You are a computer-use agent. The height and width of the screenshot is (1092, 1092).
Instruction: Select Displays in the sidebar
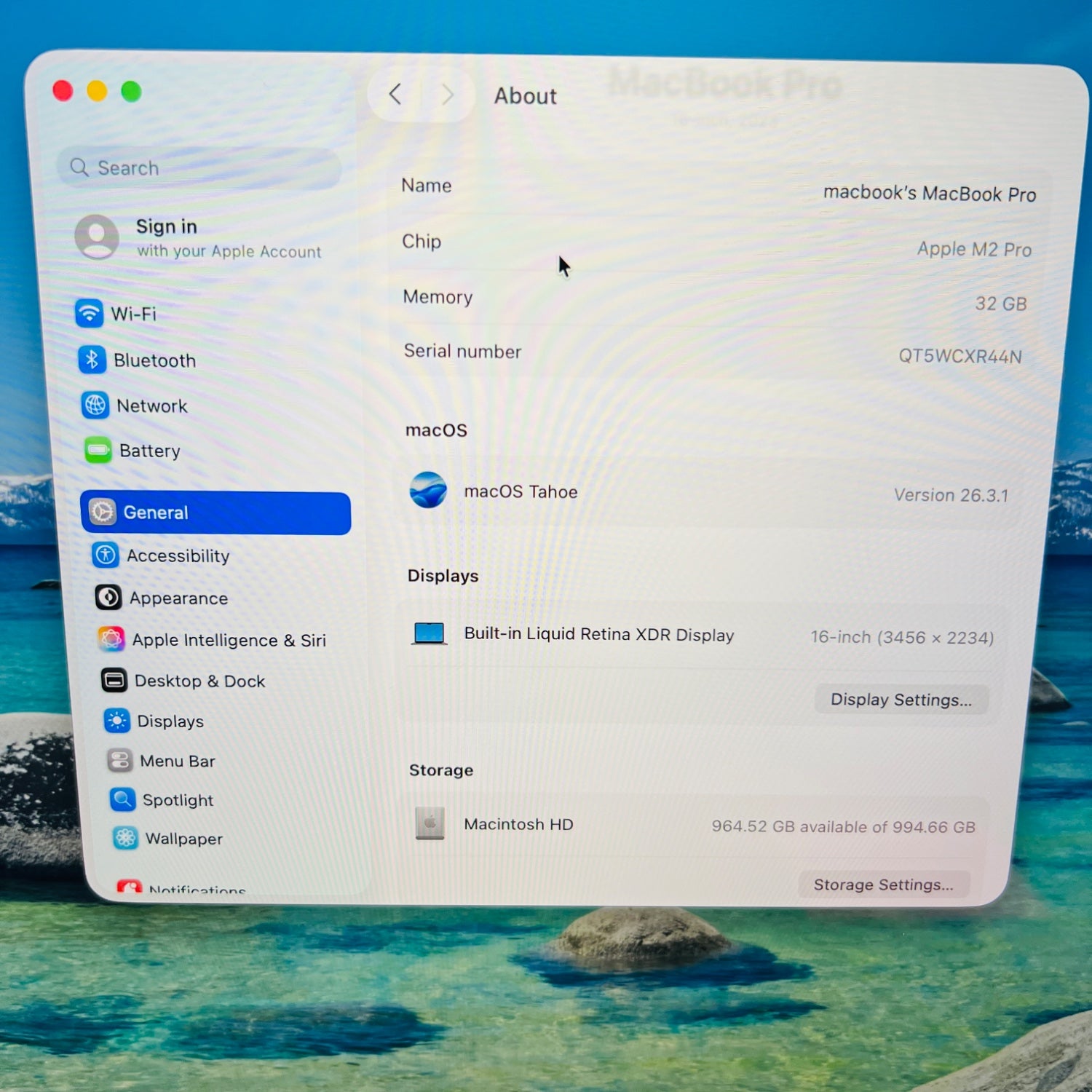coord(170,721)
